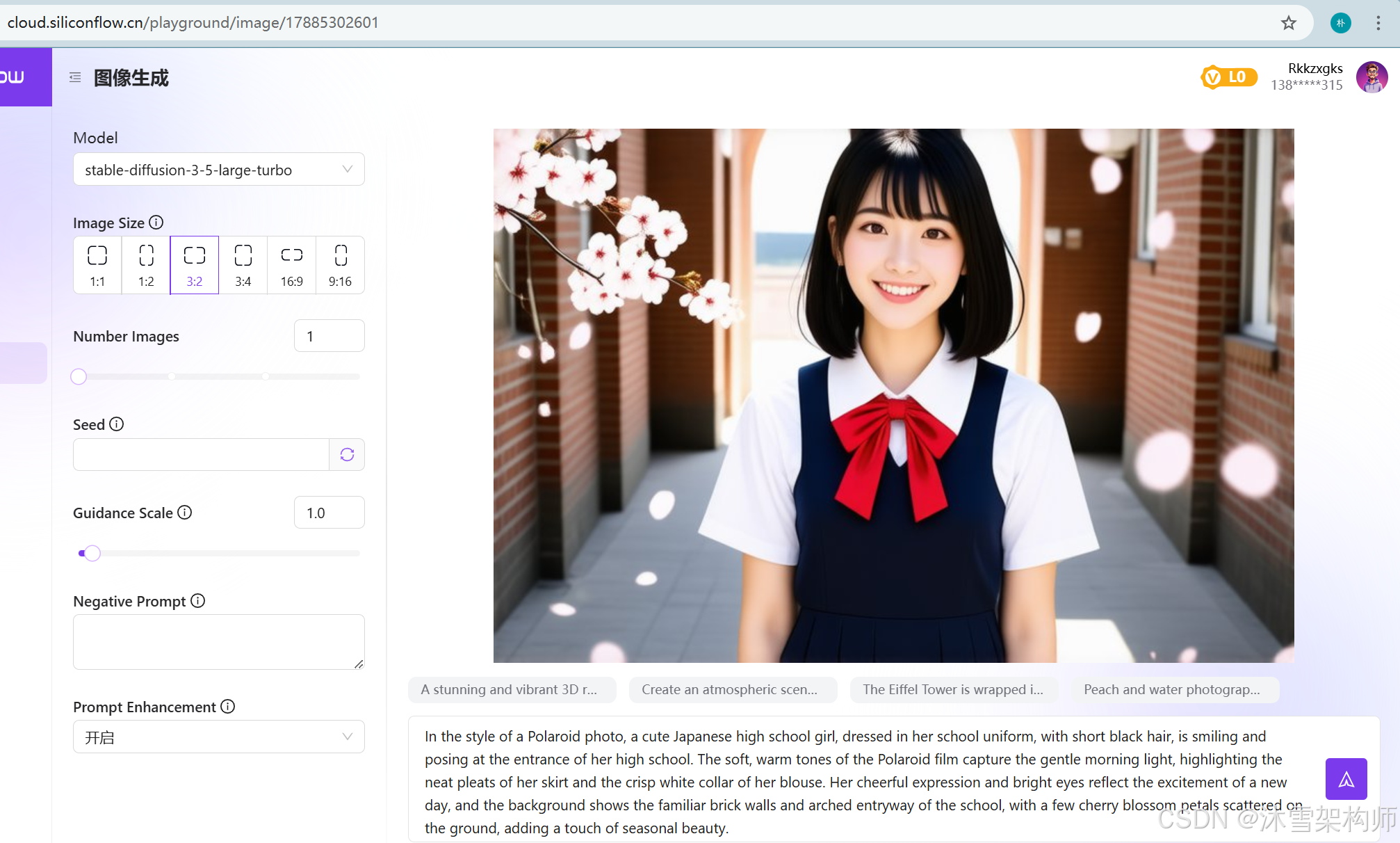Select the 1:2 image size option
The width and height of the screenshot is (1400, 843).
(146, 265)
